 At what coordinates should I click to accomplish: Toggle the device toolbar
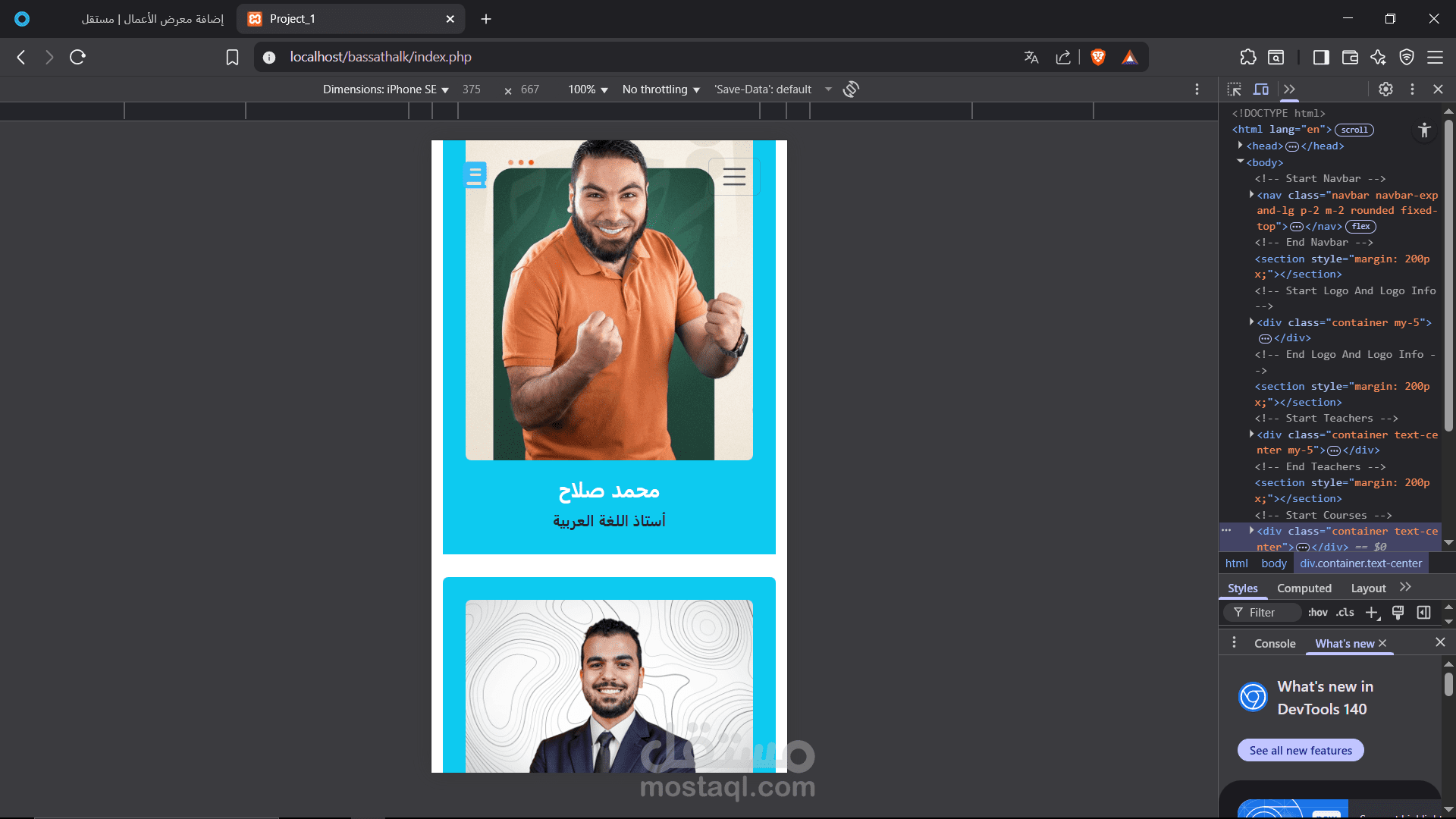[x=1261, y=89]
